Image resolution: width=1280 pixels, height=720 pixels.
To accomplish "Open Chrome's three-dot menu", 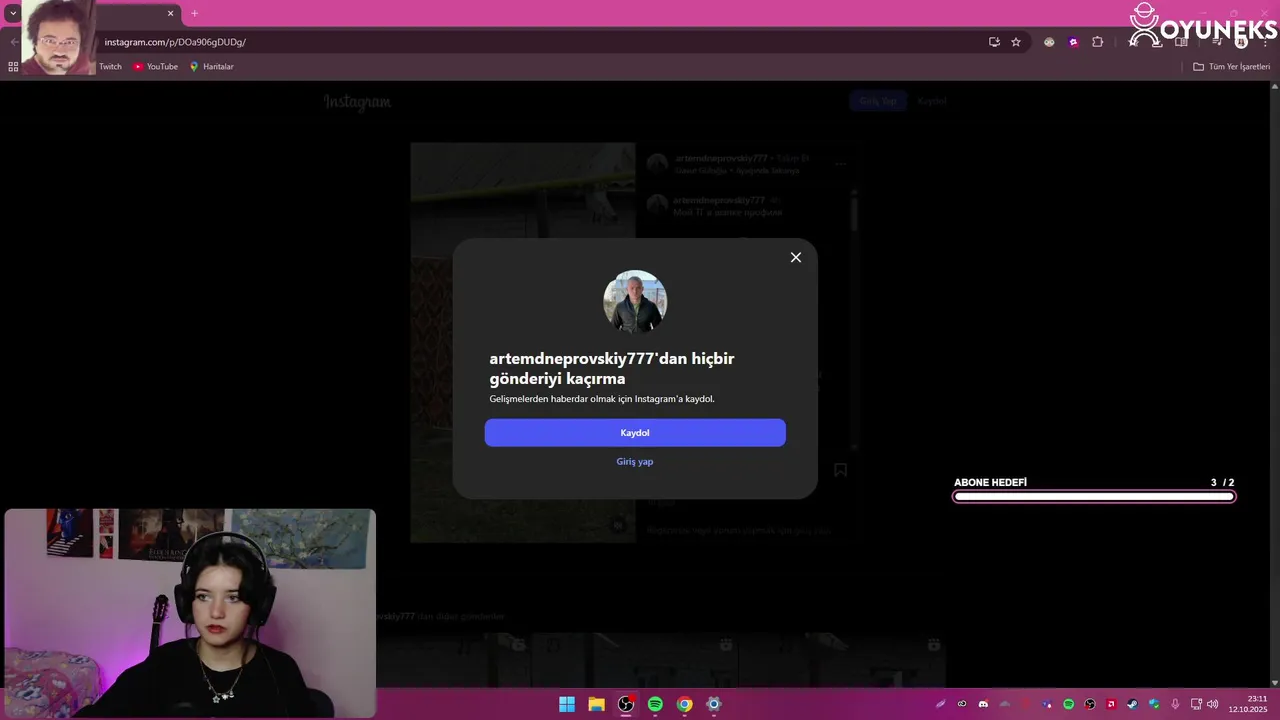I will tap(1265, 42).
